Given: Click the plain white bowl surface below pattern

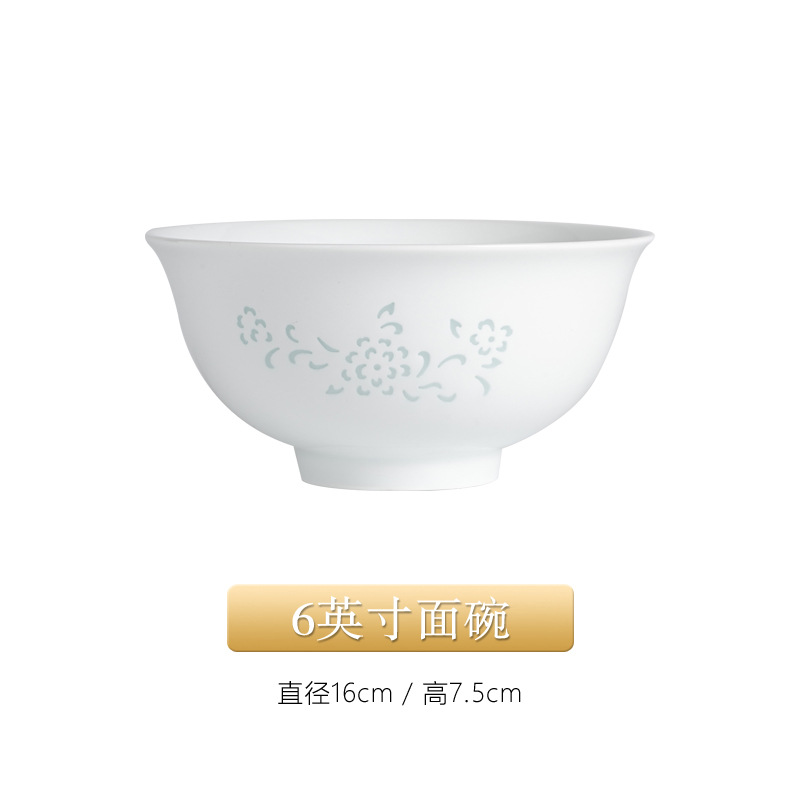Looking at the screenshot, I should coord(398,423).
